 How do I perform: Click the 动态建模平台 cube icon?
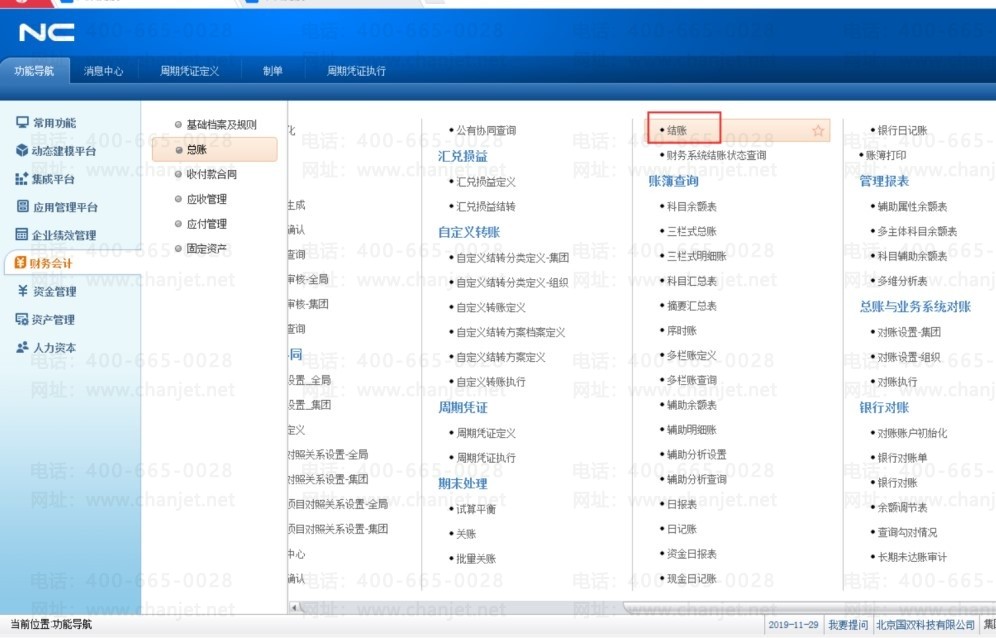tap(22, 150)
